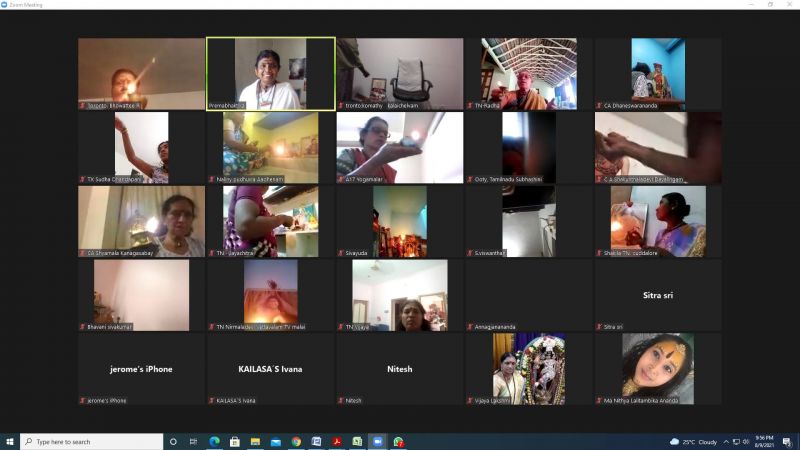Click the Windows Start button
The image size is (800, 450).
coord(10,441)
